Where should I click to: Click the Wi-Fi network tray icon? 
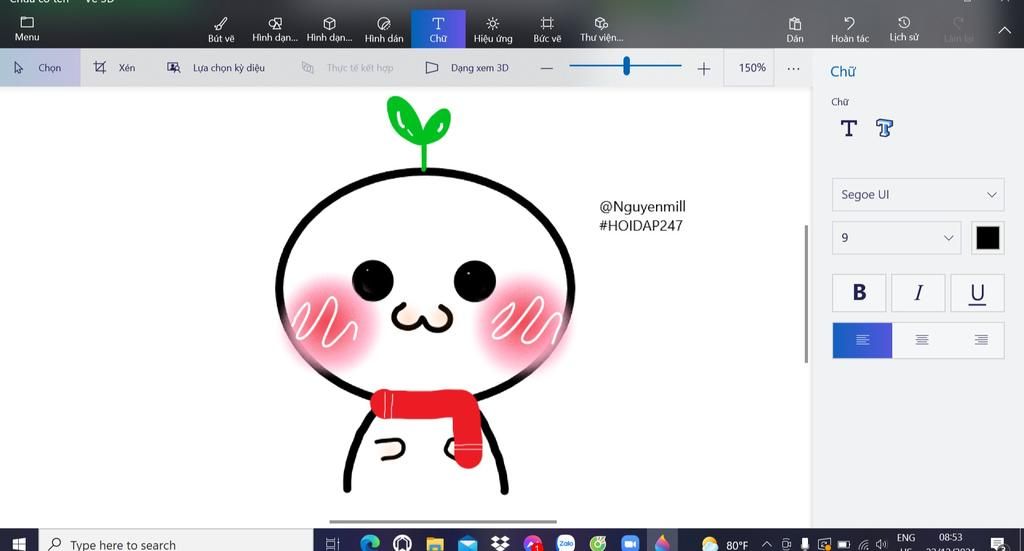tap(863, 544)
